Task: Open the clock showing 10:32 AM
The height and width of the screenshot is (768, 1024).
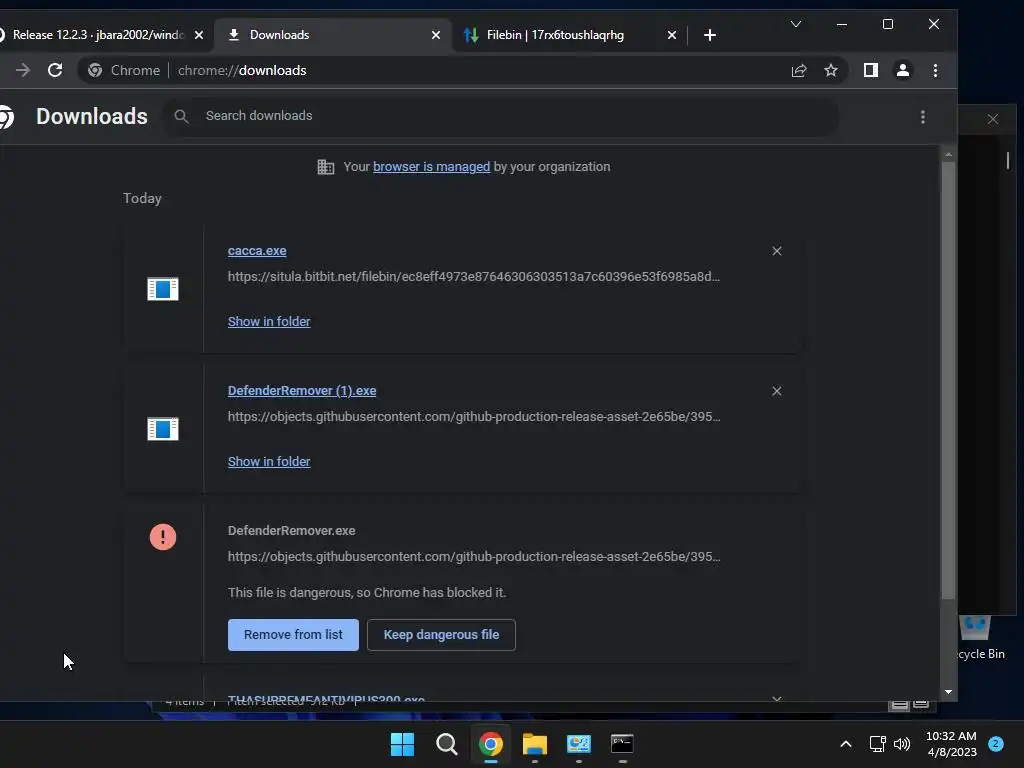Action: click(952, 744)
